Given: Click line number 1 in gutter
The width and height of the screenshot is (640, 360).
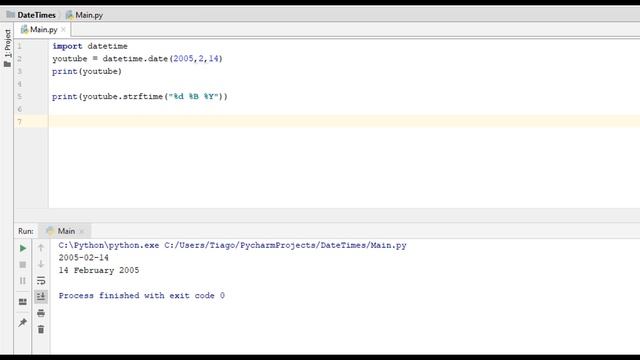Looking at the screenshot, I should [x=19, y=46].
